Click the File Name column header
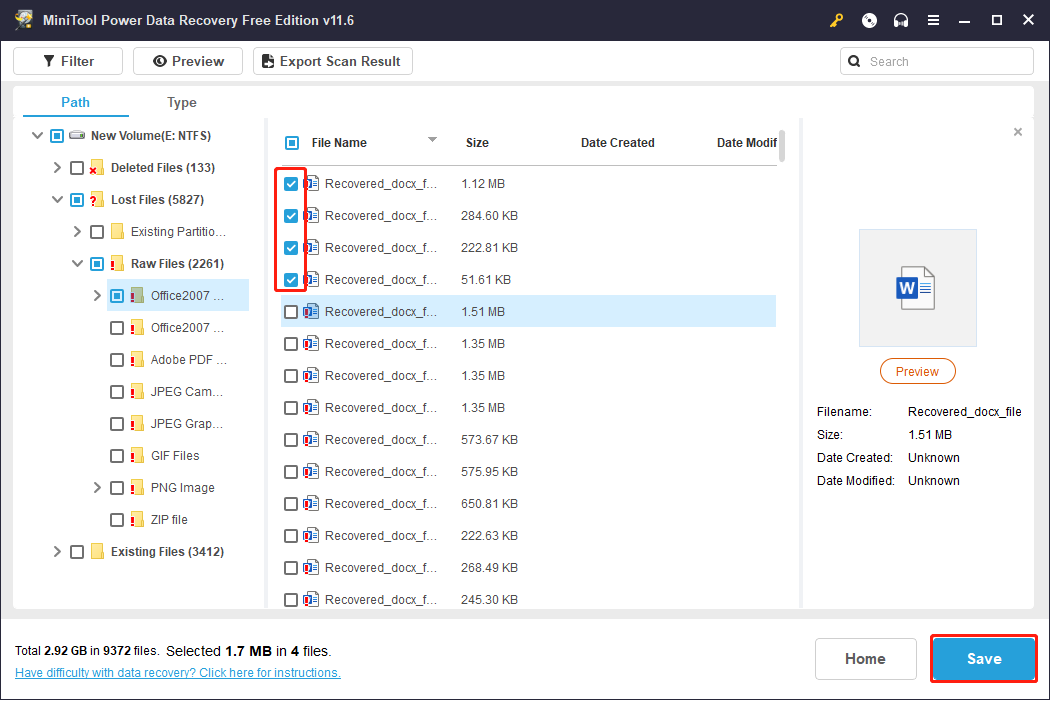 339,143
